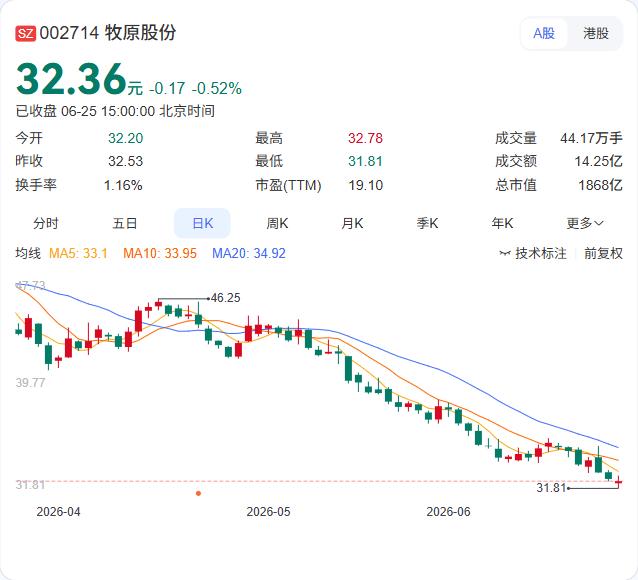
Task: Select the 年K chart tab
Action: 502,223
